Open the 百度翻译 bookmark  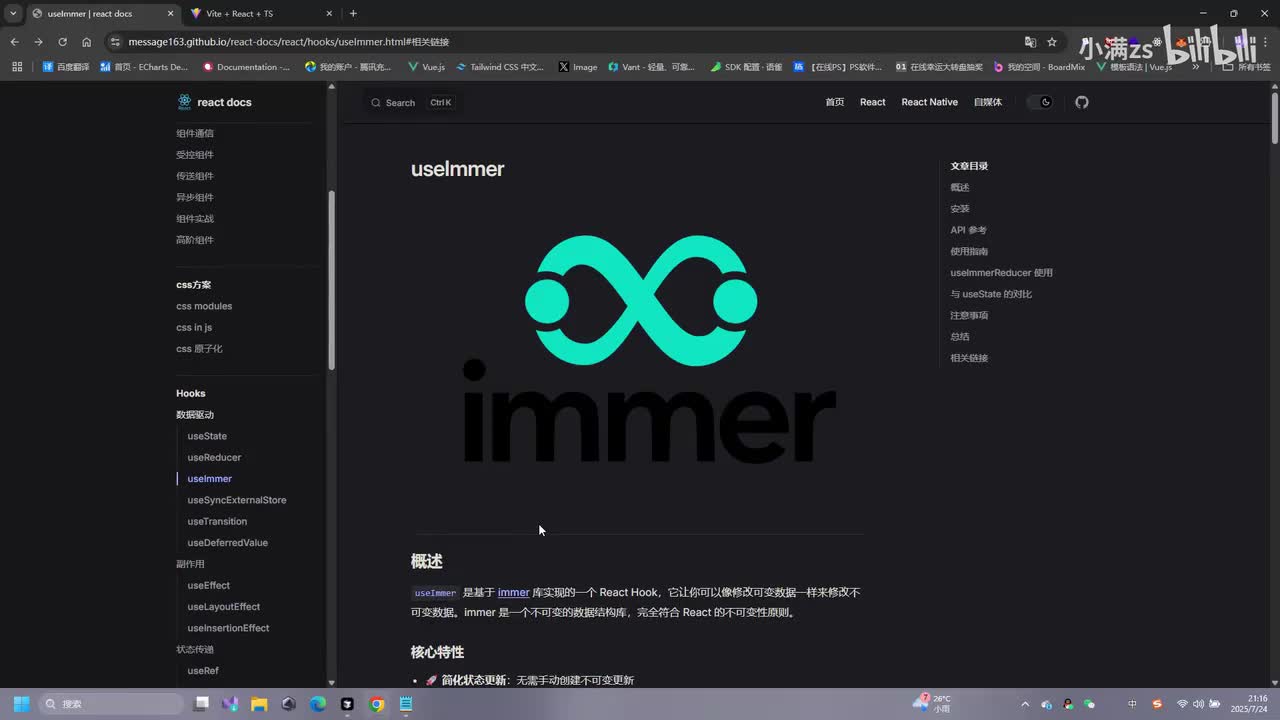tap(66, 67)
